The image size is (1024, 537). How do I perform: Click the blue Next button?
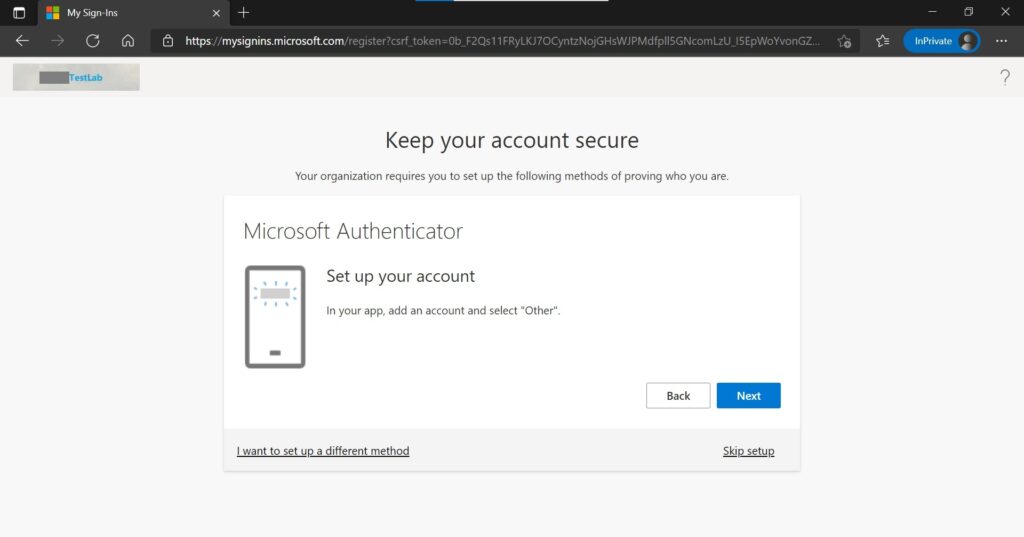(x=748, y=396)
